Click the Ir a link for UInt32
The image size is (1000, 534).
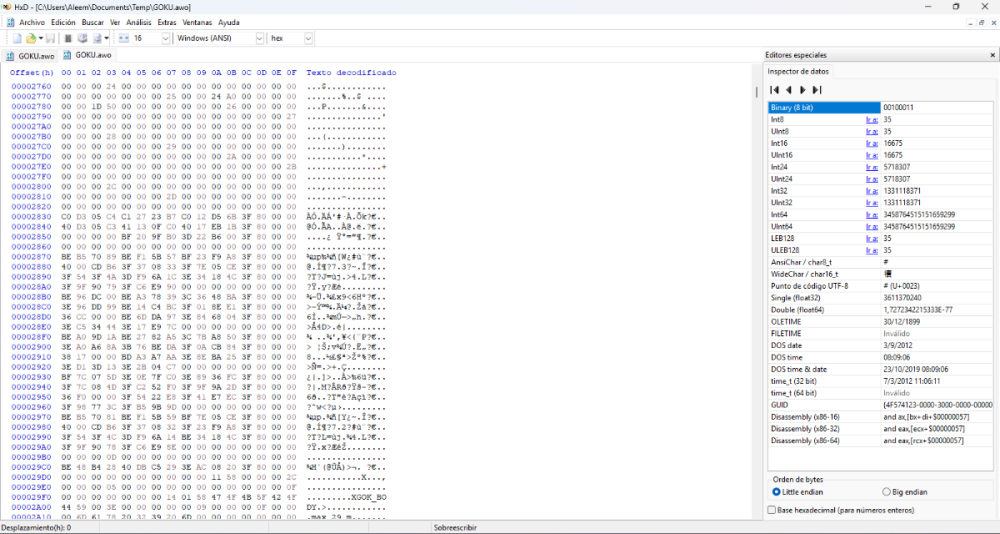point(871,202)
